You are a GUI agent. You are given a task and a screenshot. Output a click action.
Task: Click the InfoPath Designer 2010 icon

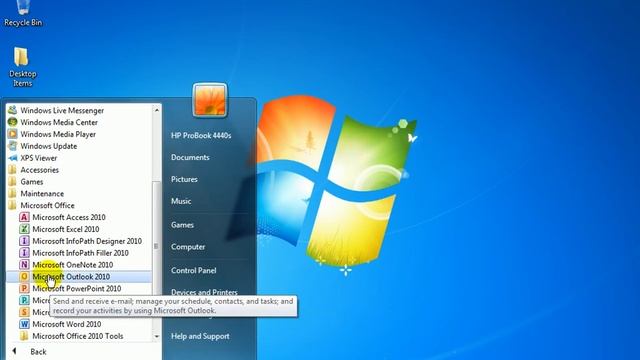[24, 241]
